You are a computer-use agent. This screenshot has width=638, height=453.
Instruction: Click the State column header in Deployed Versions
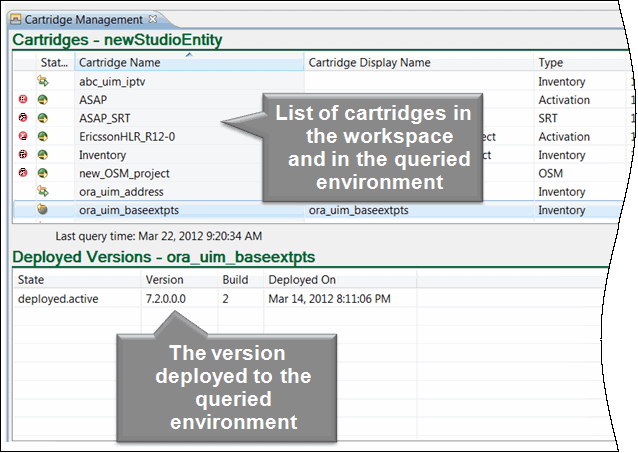pos(31,280)
